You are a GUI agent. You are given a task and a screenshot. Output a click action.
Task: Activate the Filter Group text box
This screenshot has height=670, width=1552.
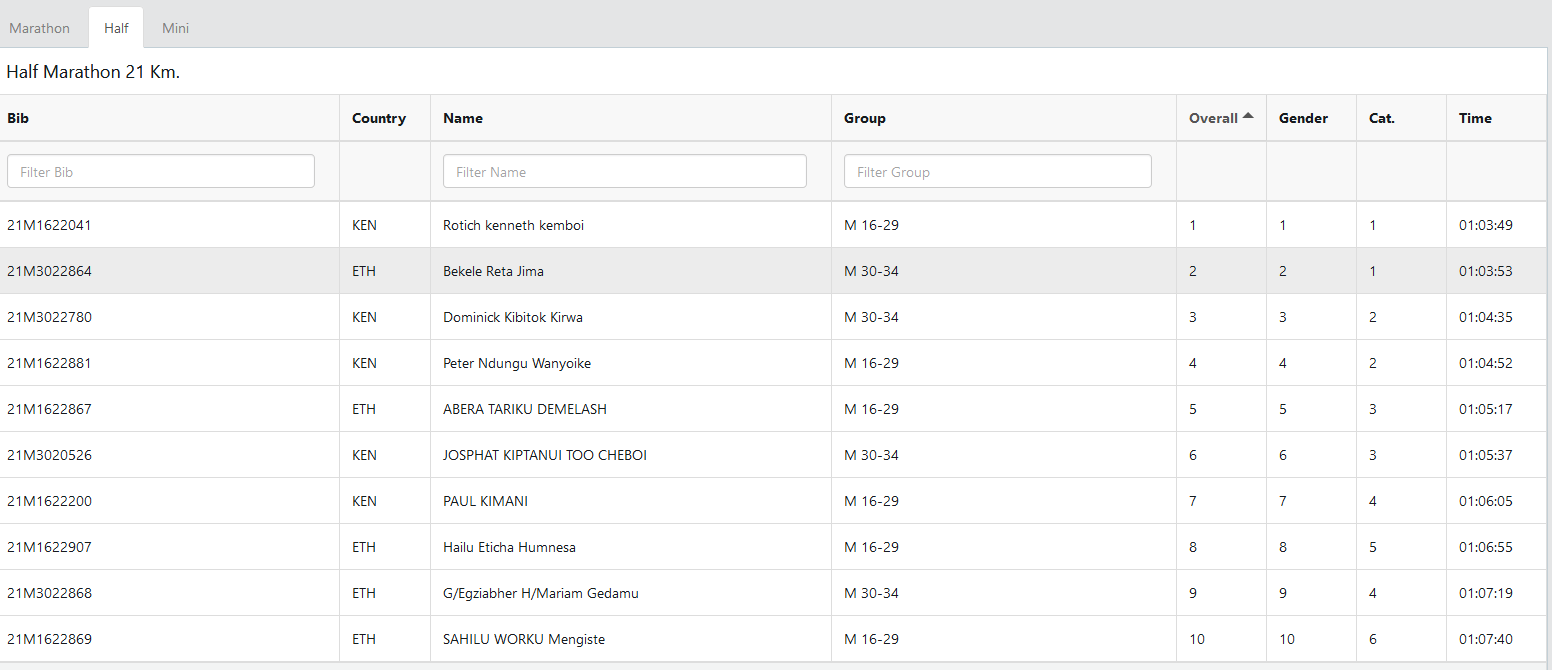click(x=997, y=172)
